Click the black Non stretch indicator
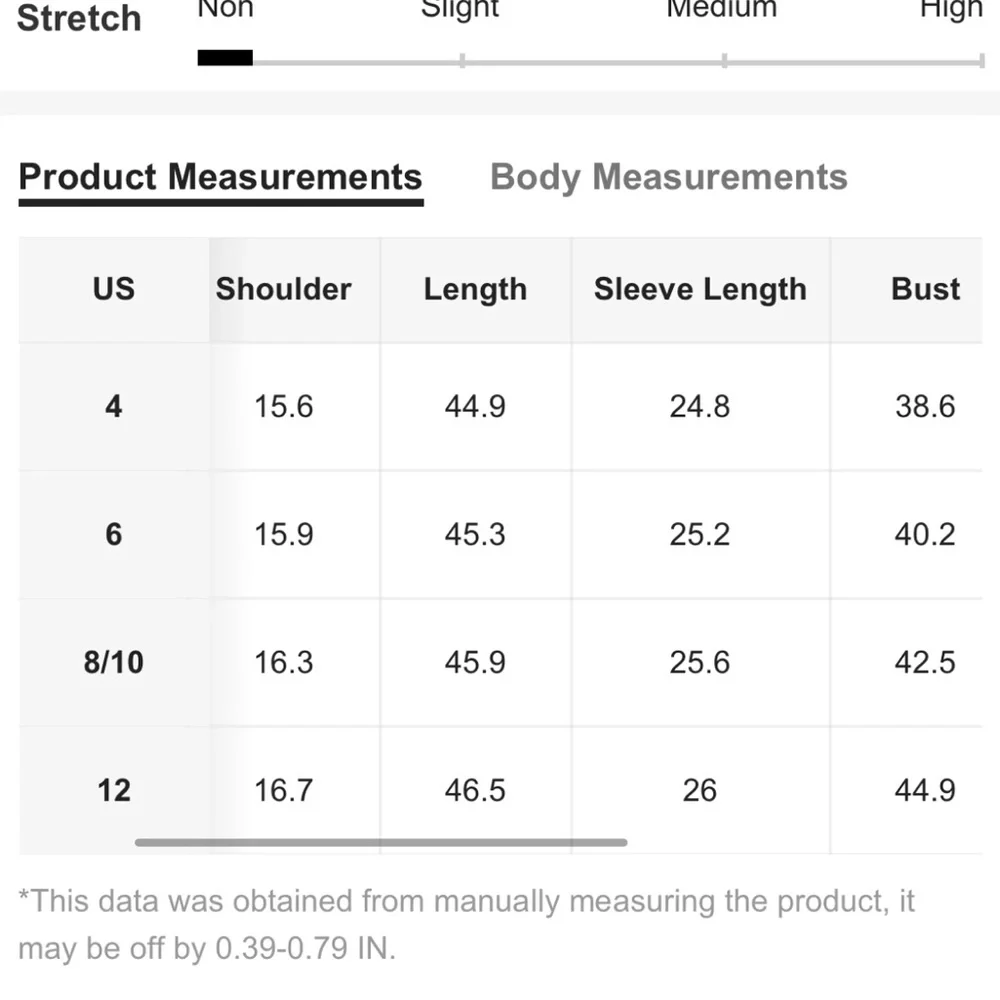Screen dimensions: 1000x1000 tap(225, 58)
